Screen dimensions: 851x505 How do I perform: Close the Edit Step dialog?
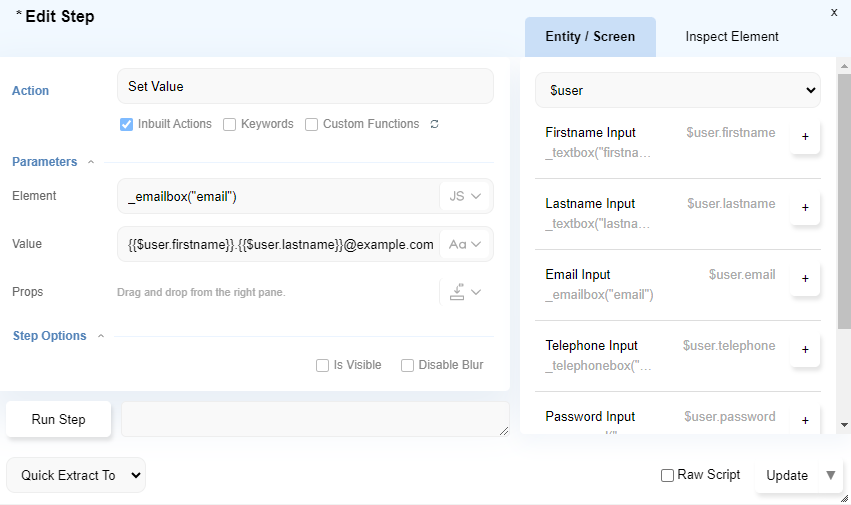[x=834, y=12]
